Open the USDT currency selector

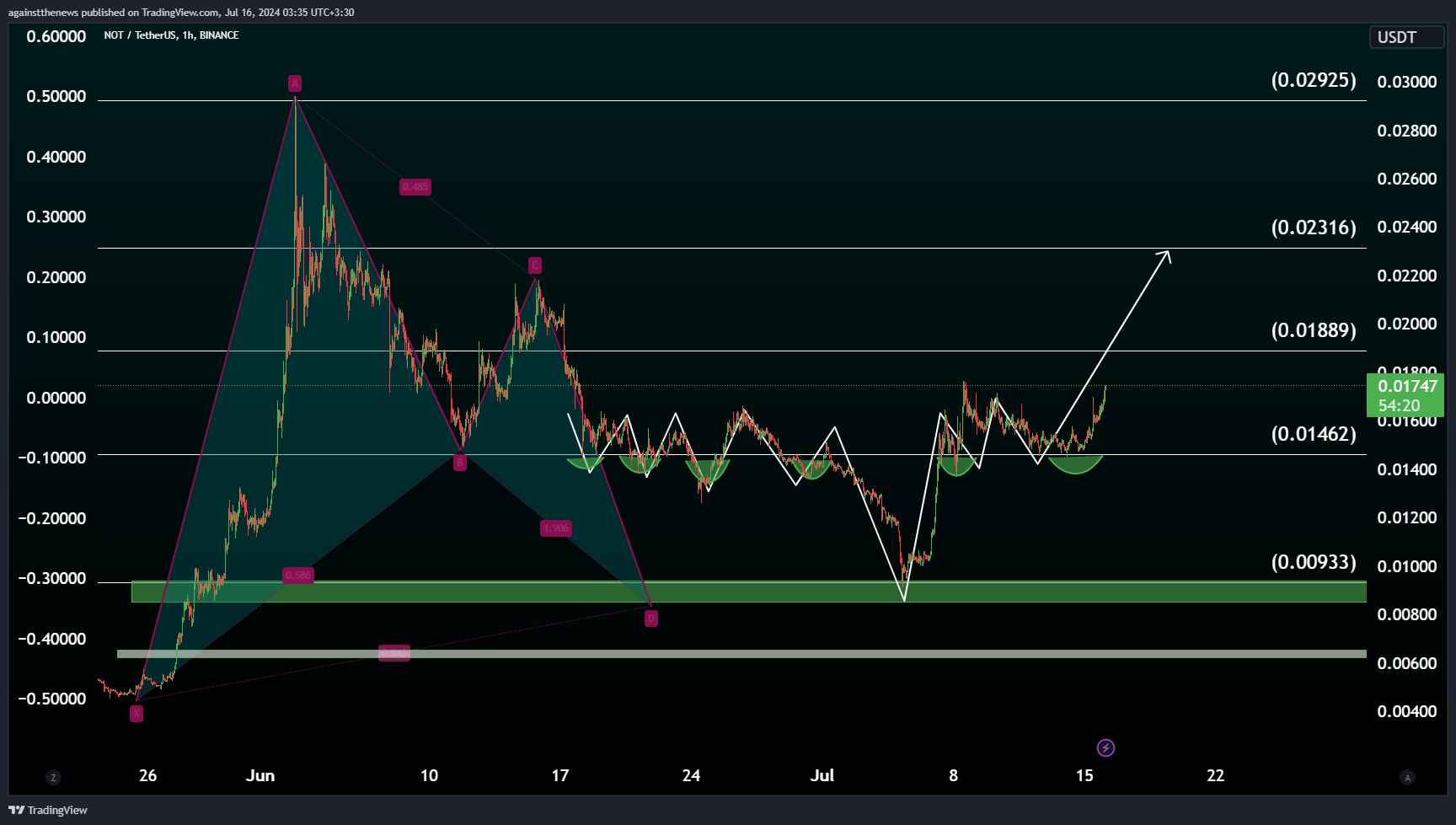click(x=1406, y=37)
